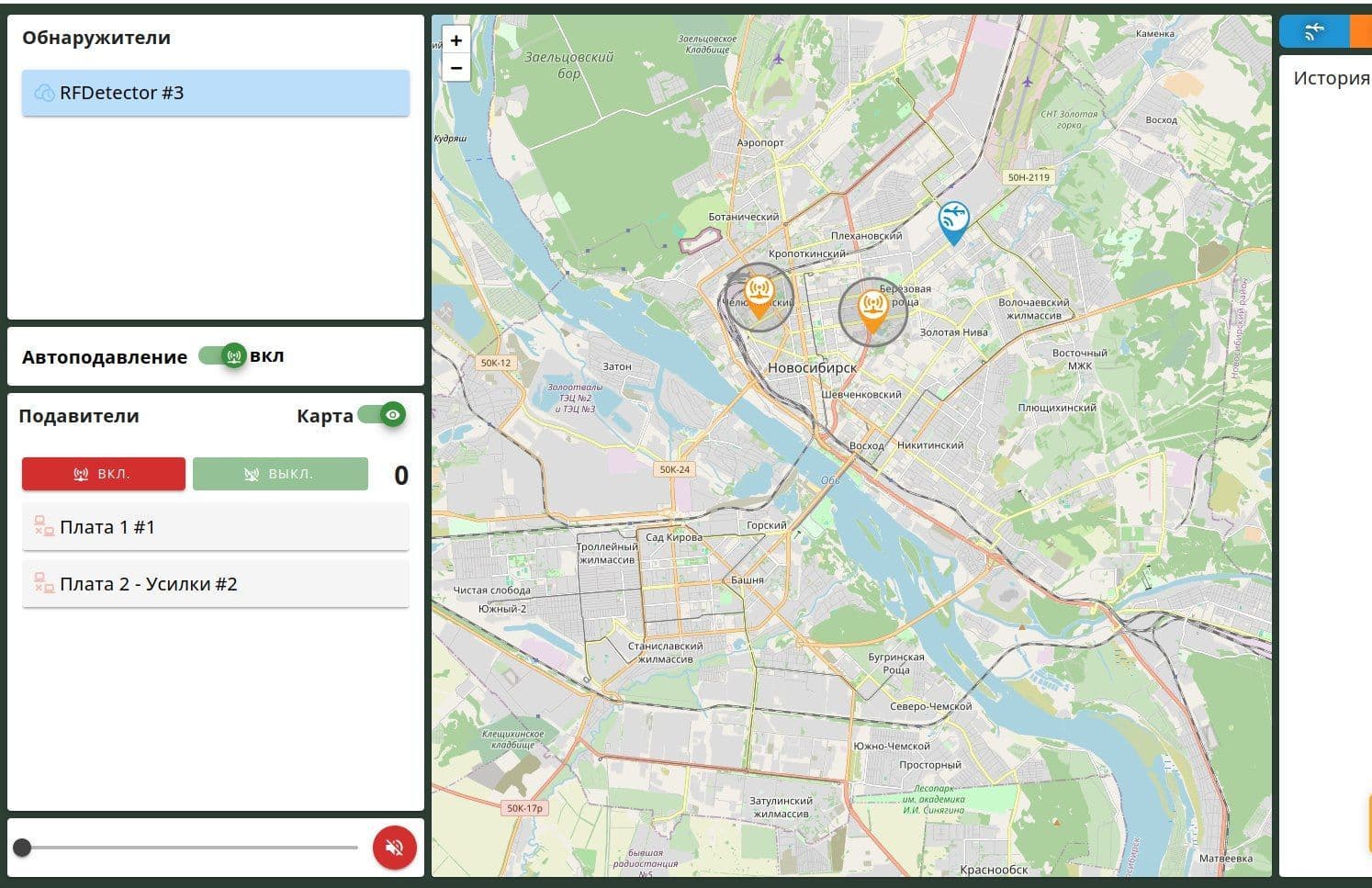This screenshot has width=1372, height=888.
Task: Toggle the Автоподавление switch
Action: point(223,355)
